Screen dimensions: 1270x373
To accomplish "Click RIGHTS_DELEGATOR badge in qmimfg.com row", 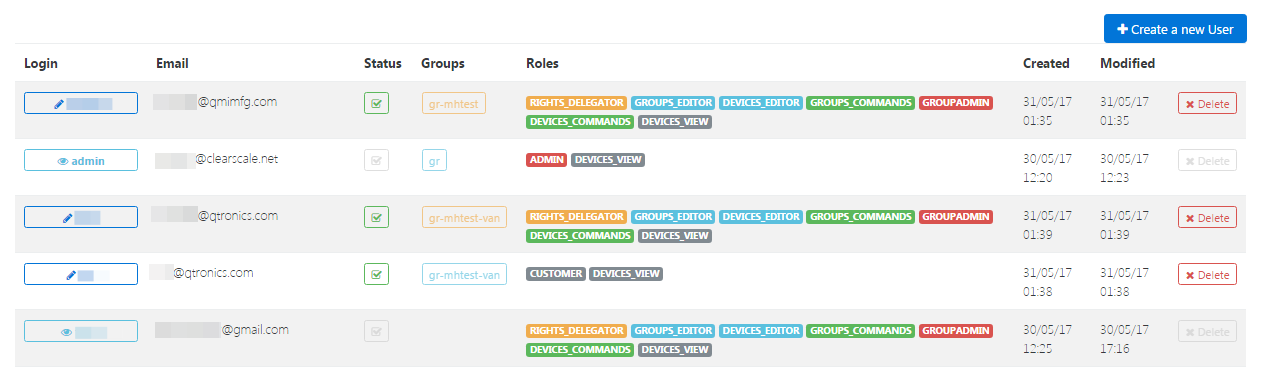I will click(576, 103).
